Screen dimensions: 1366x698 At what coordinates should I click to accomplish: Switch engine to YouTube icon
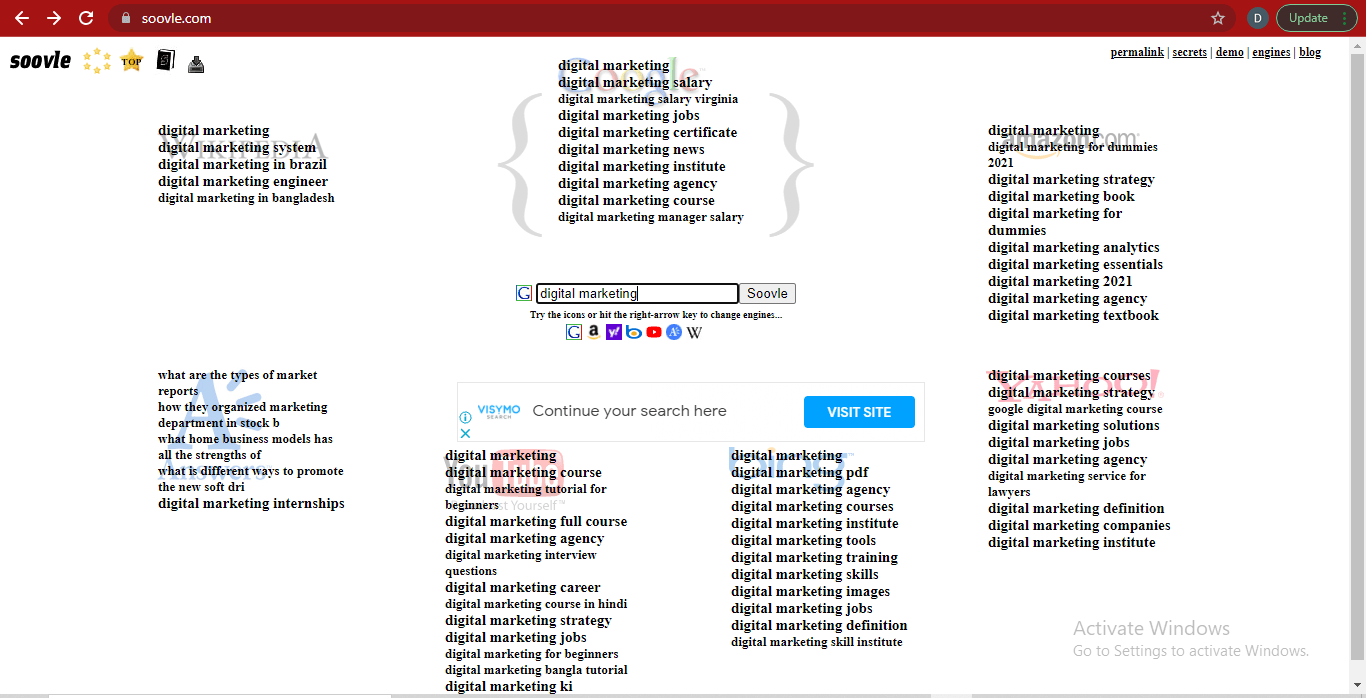point(654,332)
